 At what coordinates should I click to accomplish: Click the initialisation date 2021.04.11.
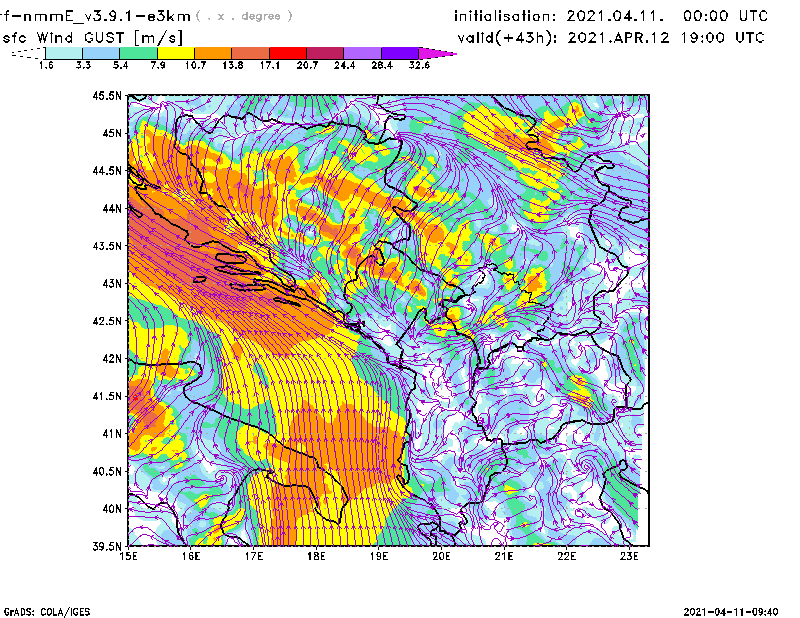coord(616,16)
